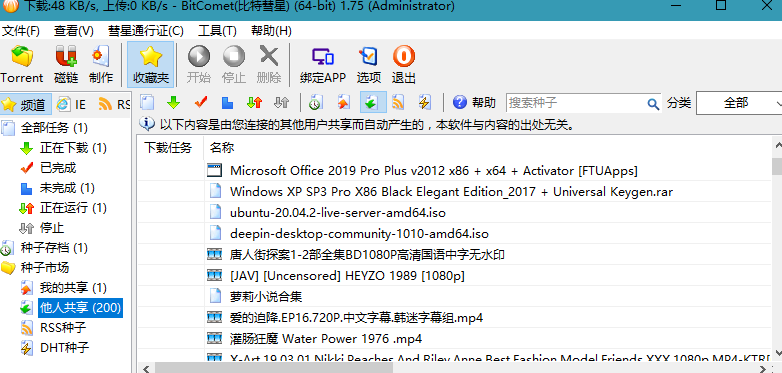Viewport: 782px width, 373px height.
Task: Select 唐人街探案1-2部全集 row
Action: coord(454,255)
